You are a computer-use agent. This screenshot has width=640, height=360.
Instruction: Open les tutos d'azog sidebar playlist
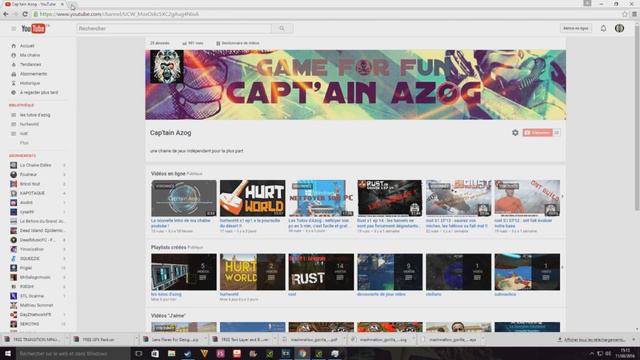(35, 115)
